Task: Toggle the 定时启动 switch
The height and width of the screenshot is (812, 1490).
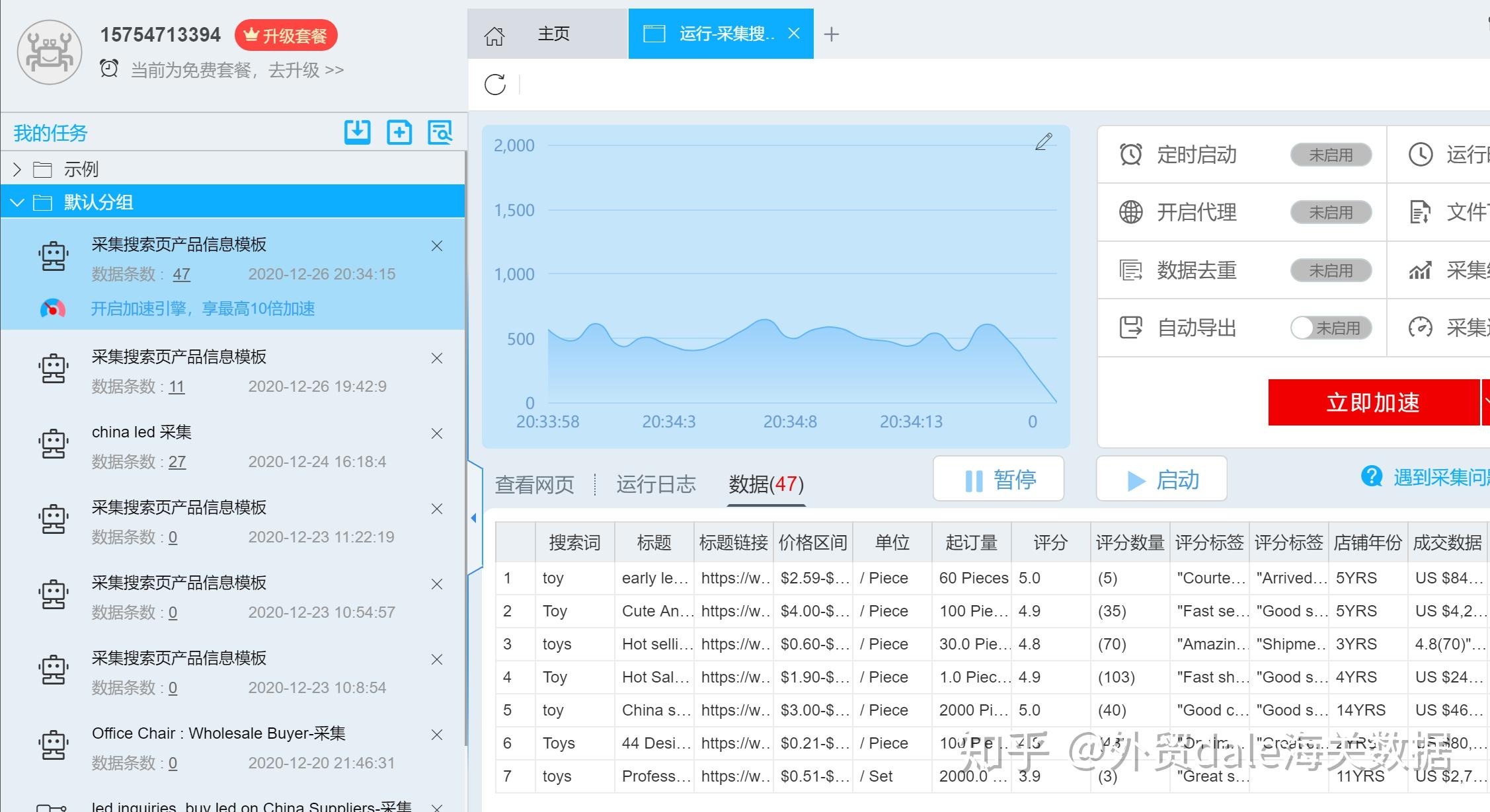Action: click(x=1331, y=155)
